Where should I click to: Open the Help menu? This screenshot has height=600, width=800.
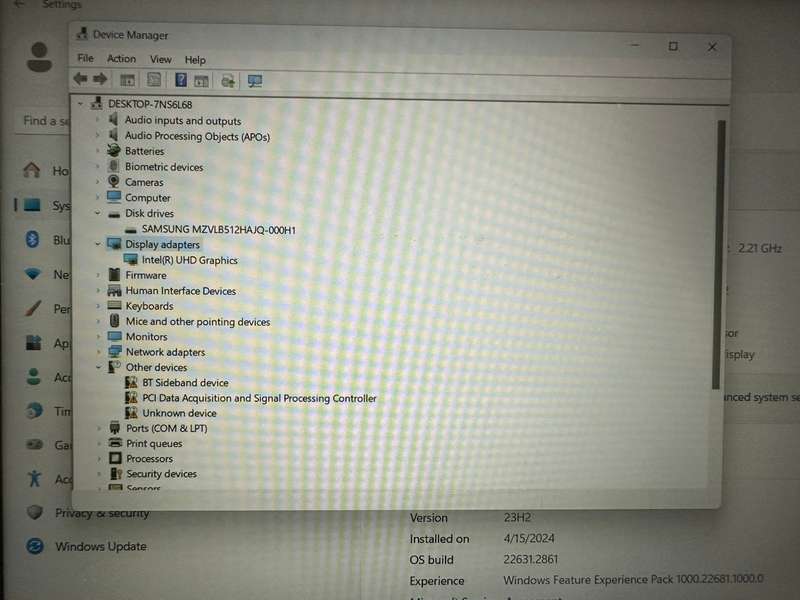(x=195, y=60)
